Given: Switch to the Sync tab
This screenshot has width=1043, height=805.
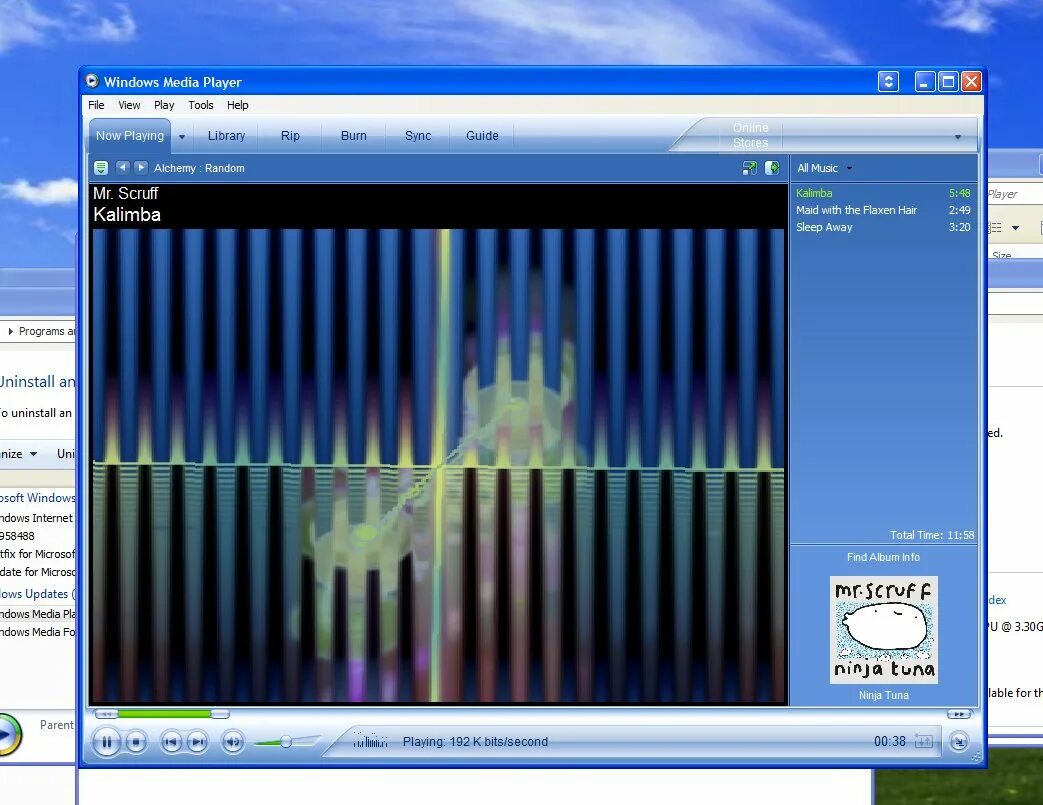Looking at the screenshot, I should [x=418, y=136].
